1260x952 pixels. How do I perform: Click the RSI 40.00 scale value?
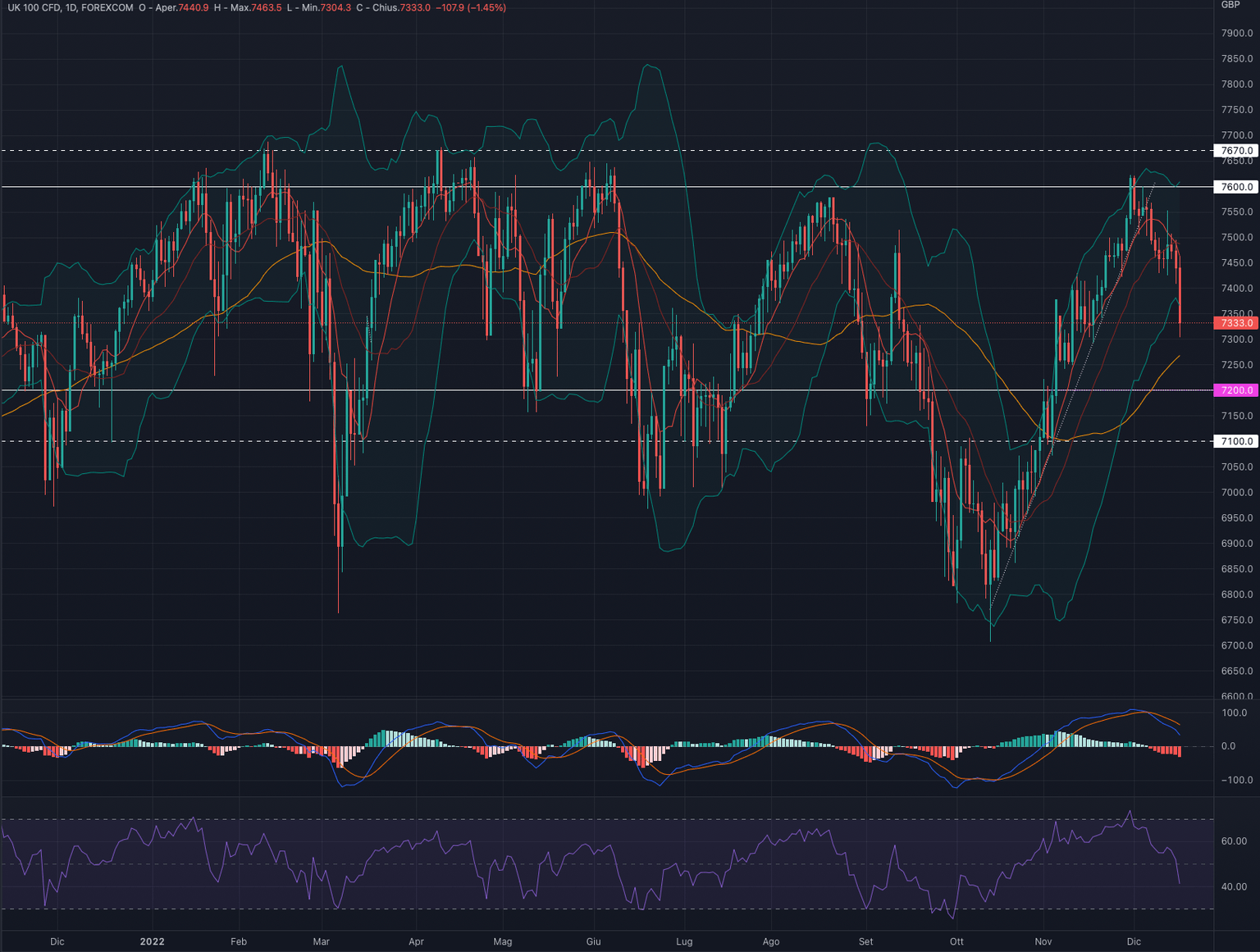tap(1235, 886)
